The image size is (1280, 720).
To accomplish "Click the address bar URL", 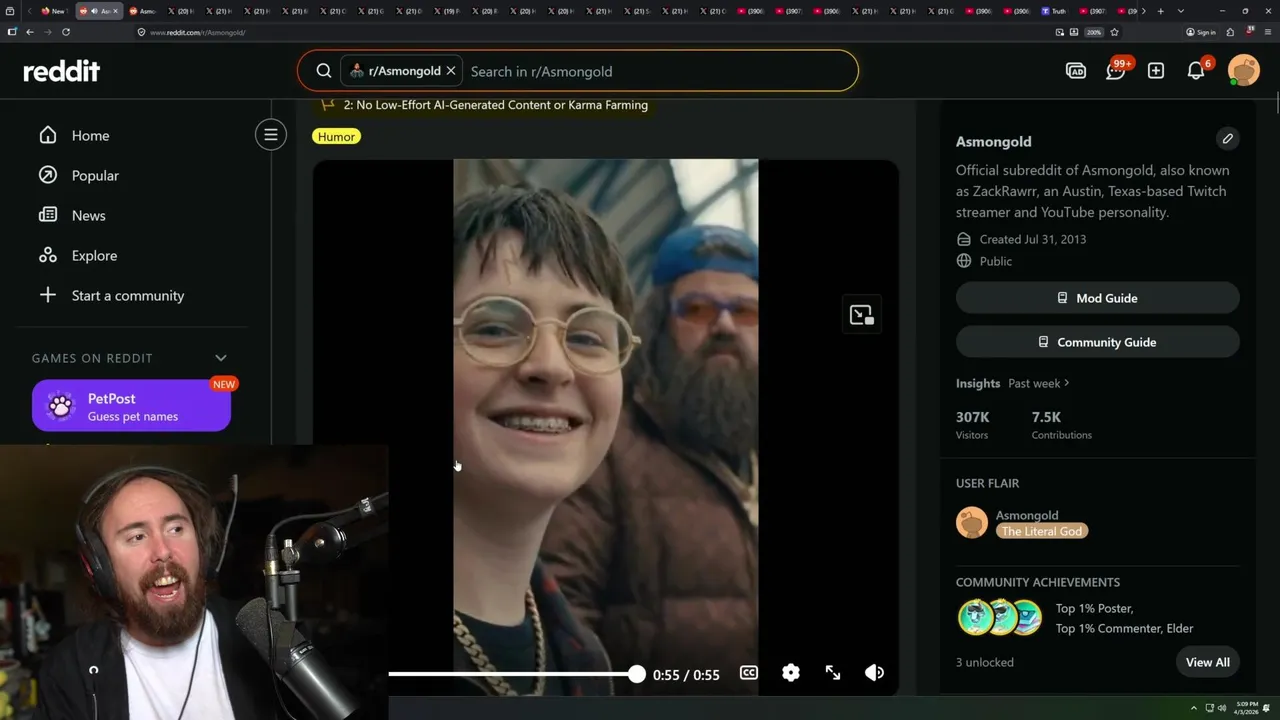I will pos(197,32).
